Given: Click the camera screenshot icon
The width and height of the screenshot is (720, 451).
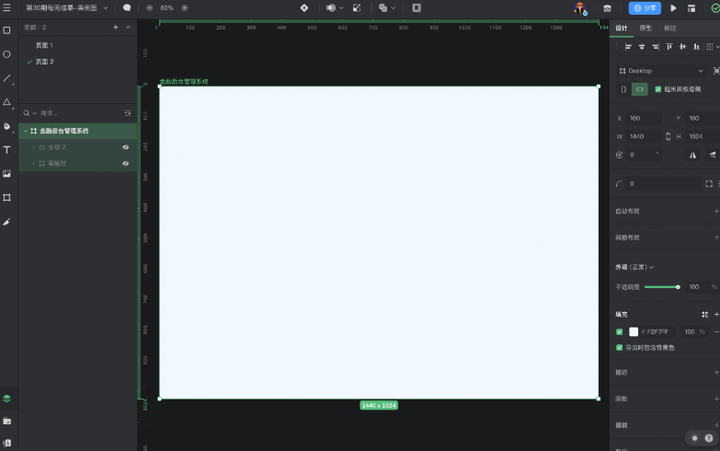Looking at the screenshot, I should pyautogui.click(x=607, y=8).
